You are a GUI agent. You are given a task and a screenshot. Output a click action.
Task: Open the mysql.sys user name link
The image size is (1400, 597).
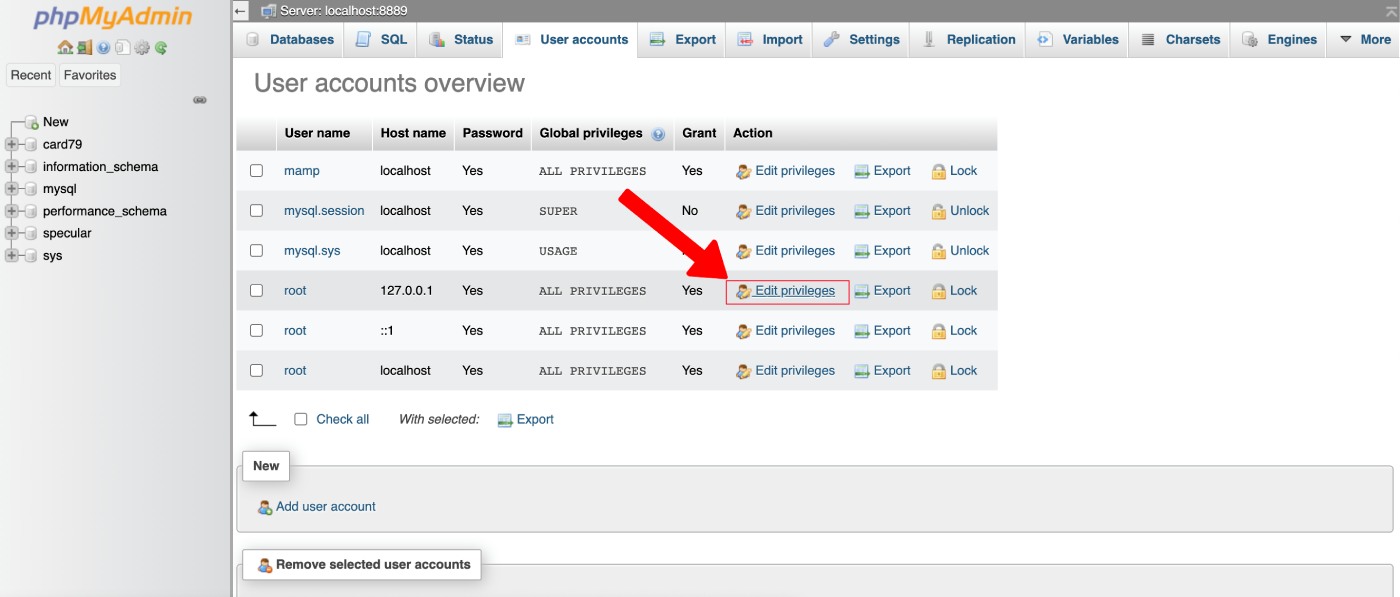tap(312, 251)
